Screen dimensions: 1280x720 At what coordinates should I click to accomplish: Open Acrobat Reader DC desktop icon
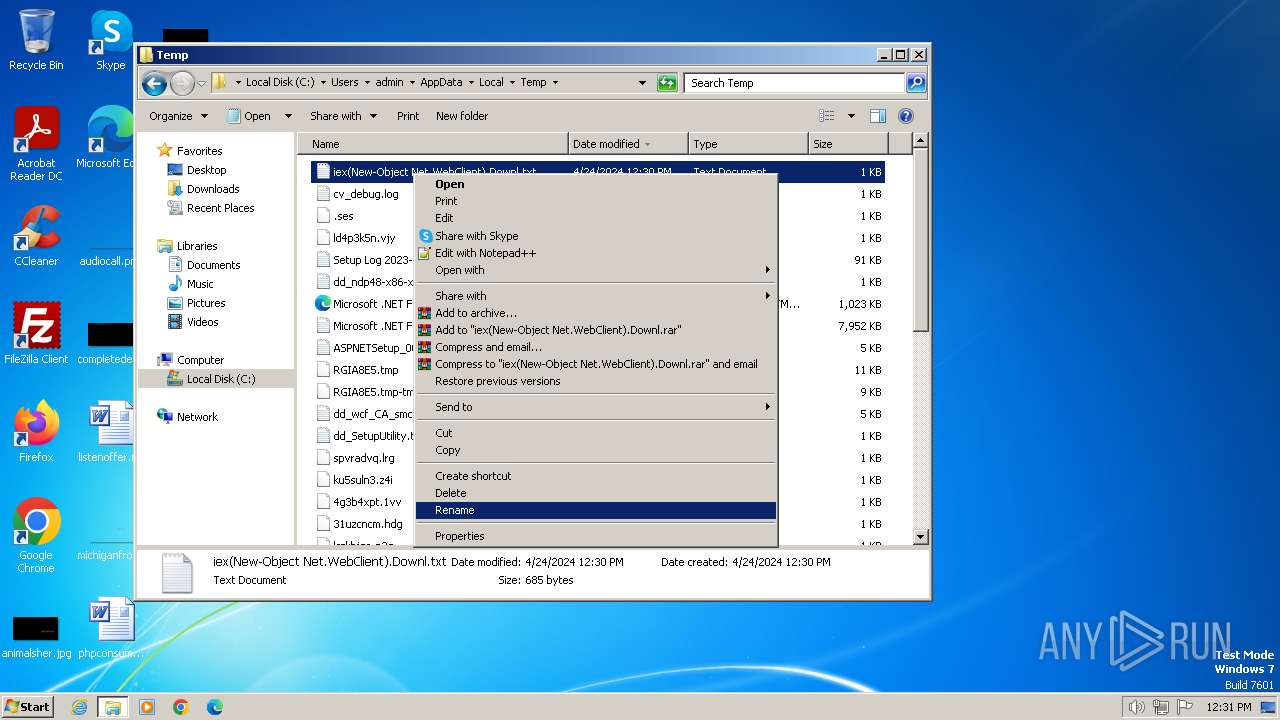pyautogui.click(x=36, y=144)
